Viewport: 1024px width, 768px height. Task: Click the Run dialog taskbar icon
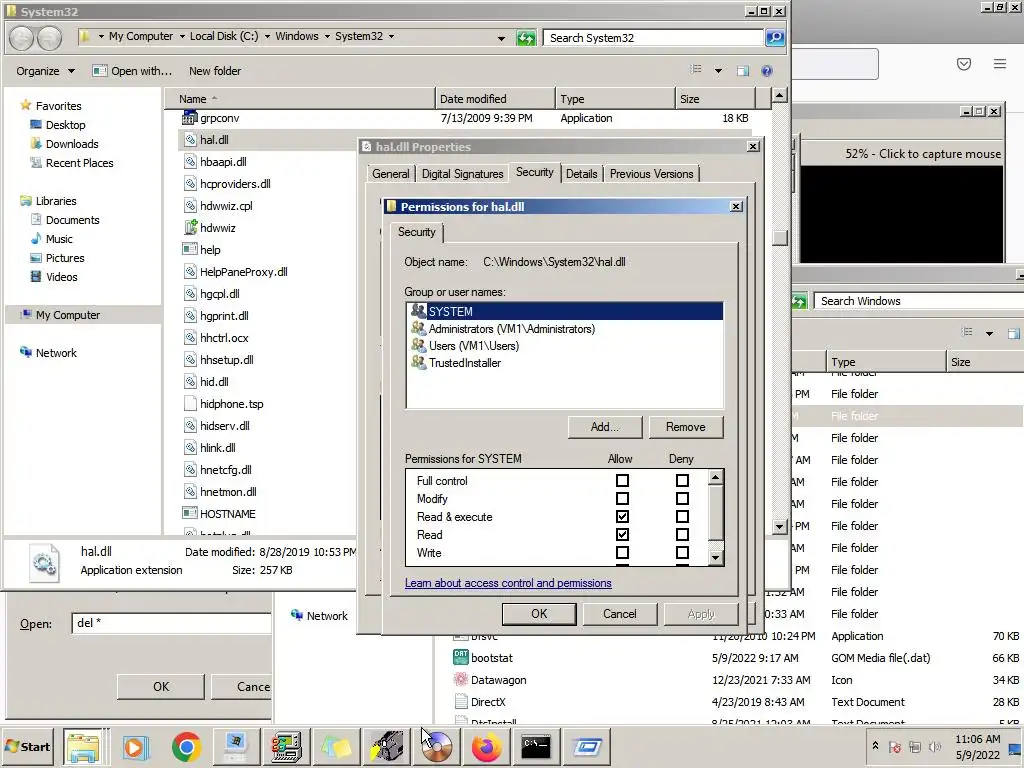(587, 747)
